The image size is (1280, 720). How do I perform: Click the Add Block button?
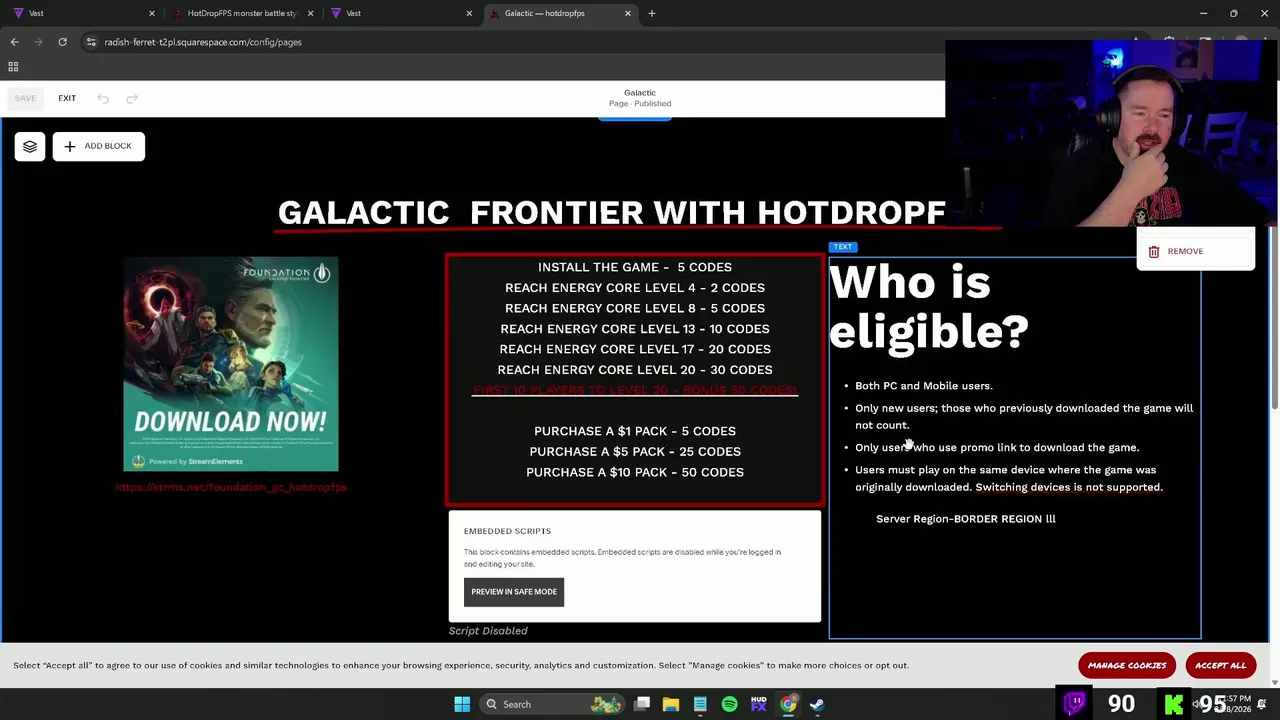99,146
